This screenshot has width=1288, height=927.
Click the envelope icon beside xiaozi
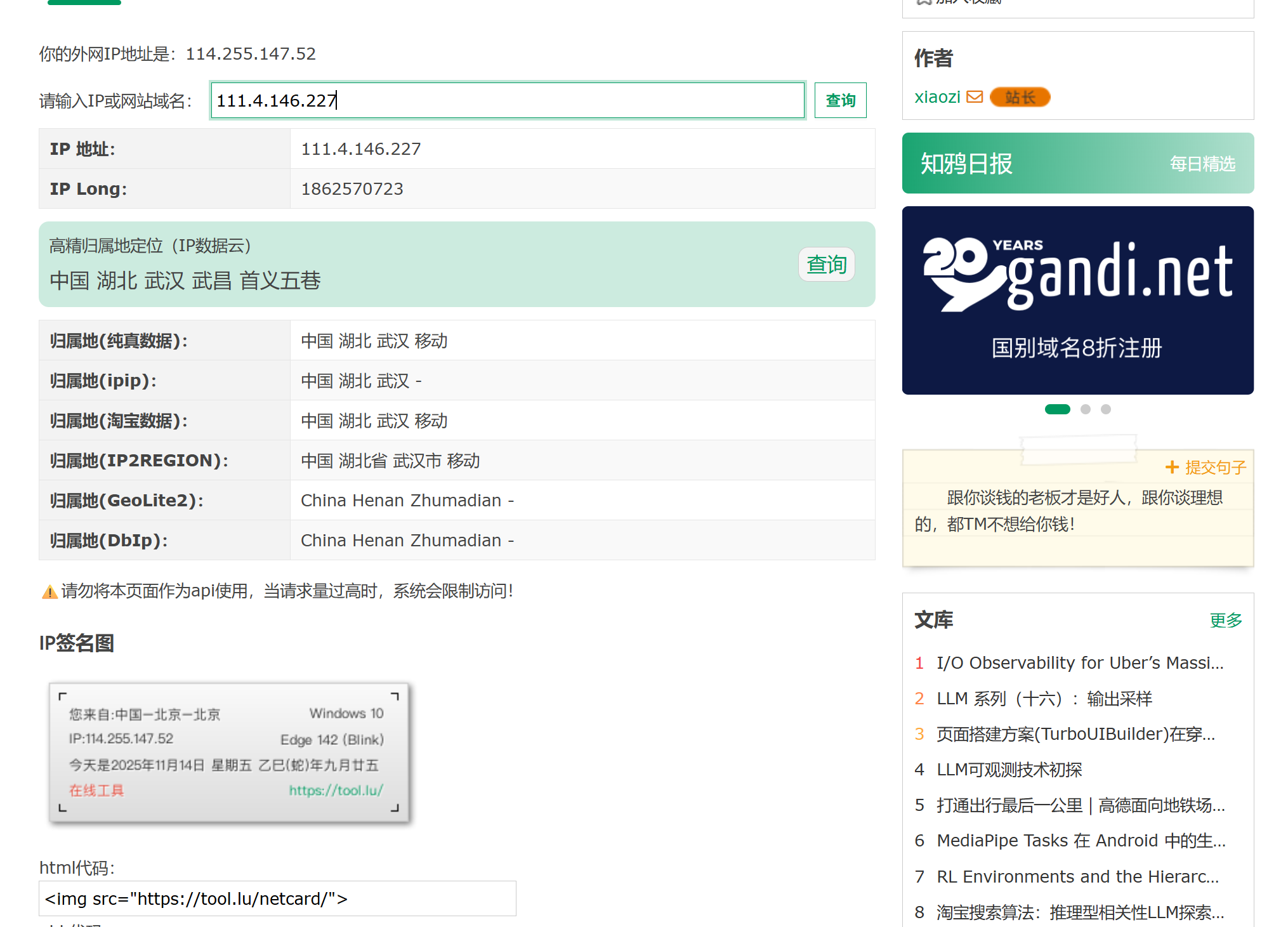(975, 97)
